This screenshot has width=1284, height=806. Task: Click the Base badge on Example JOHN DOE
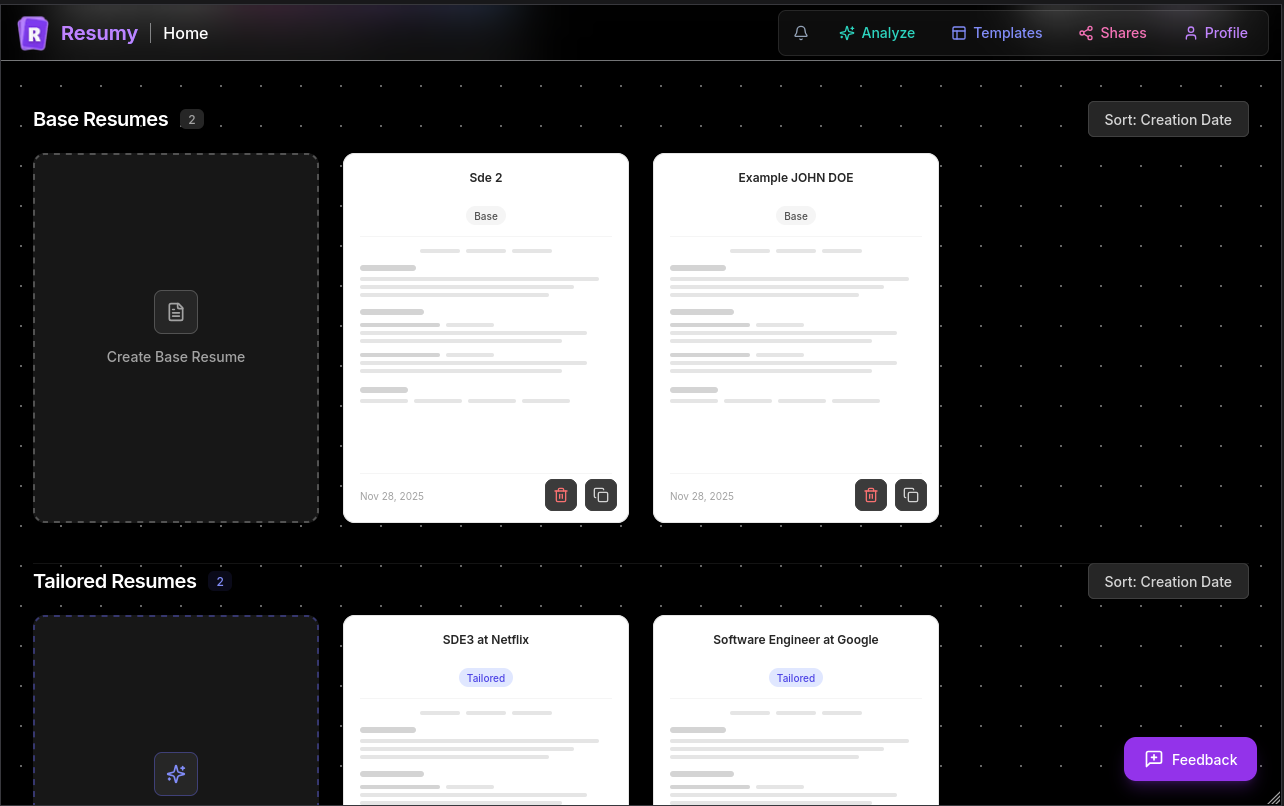pos(796,216)
